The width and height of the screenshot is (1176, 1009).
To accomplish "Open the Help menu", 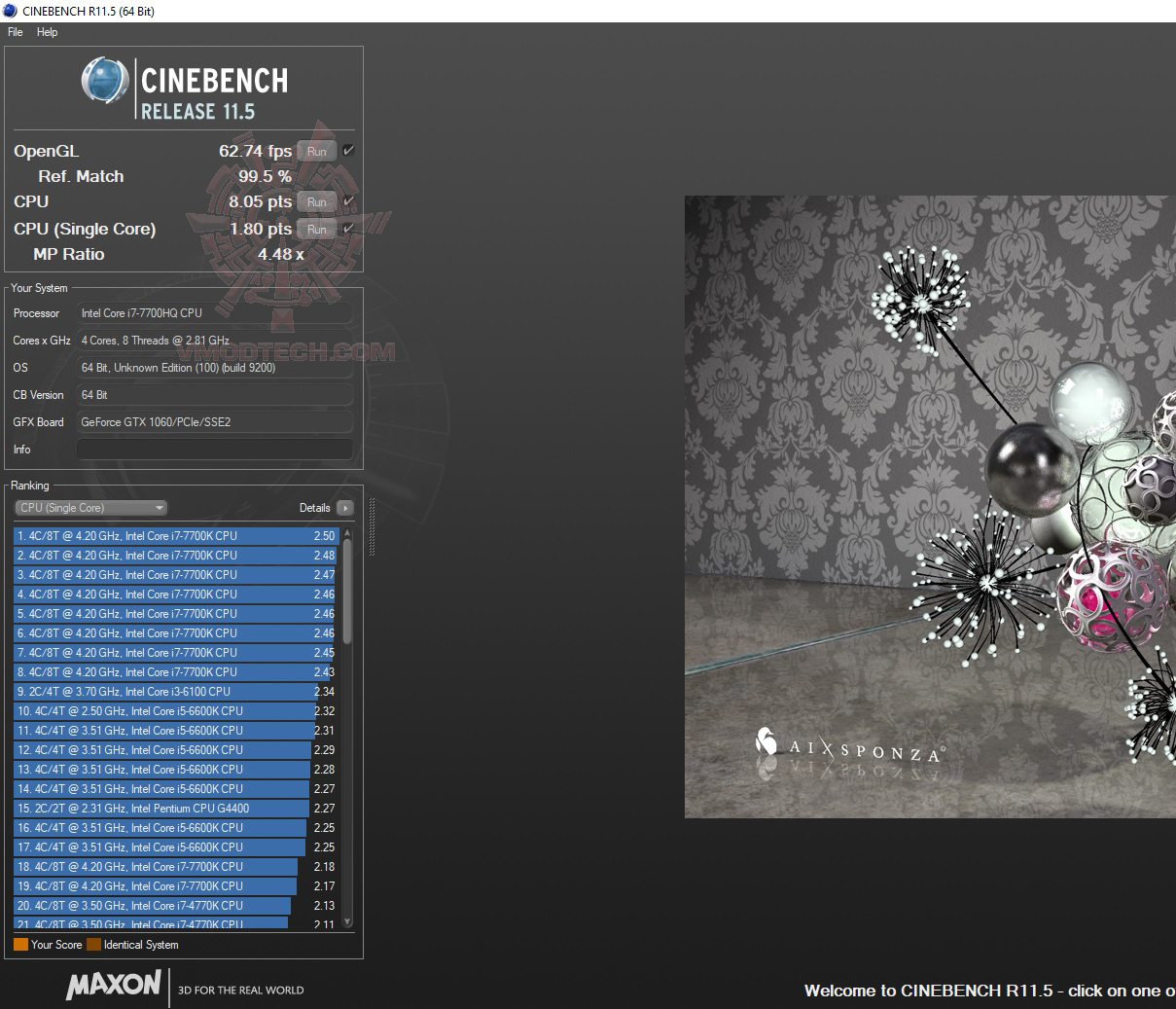I will [47, 32].
